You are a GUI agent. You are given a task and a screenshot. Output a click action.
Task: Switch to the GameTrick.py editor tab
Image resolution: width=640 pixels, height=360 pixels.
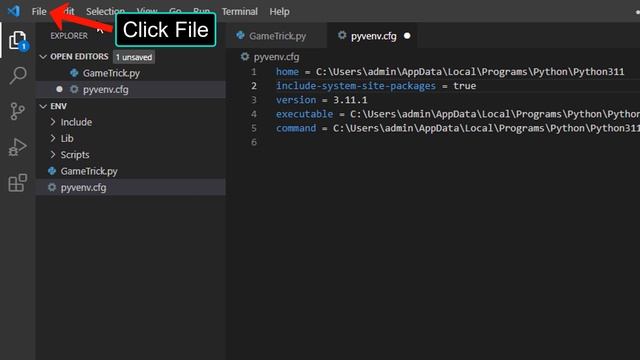click(276, 36)
